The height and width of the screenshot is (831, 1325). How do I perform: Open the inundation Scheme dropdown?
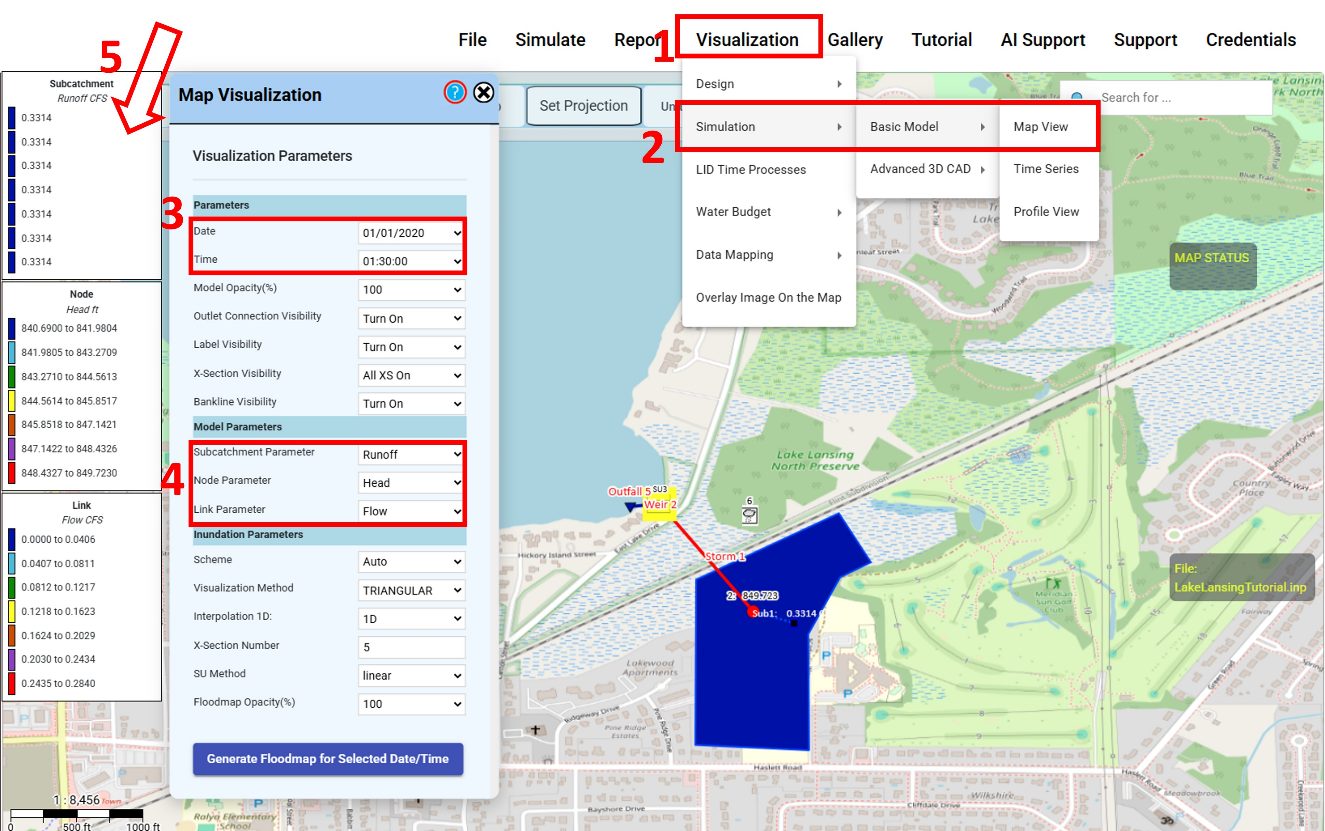coord(412,562)
